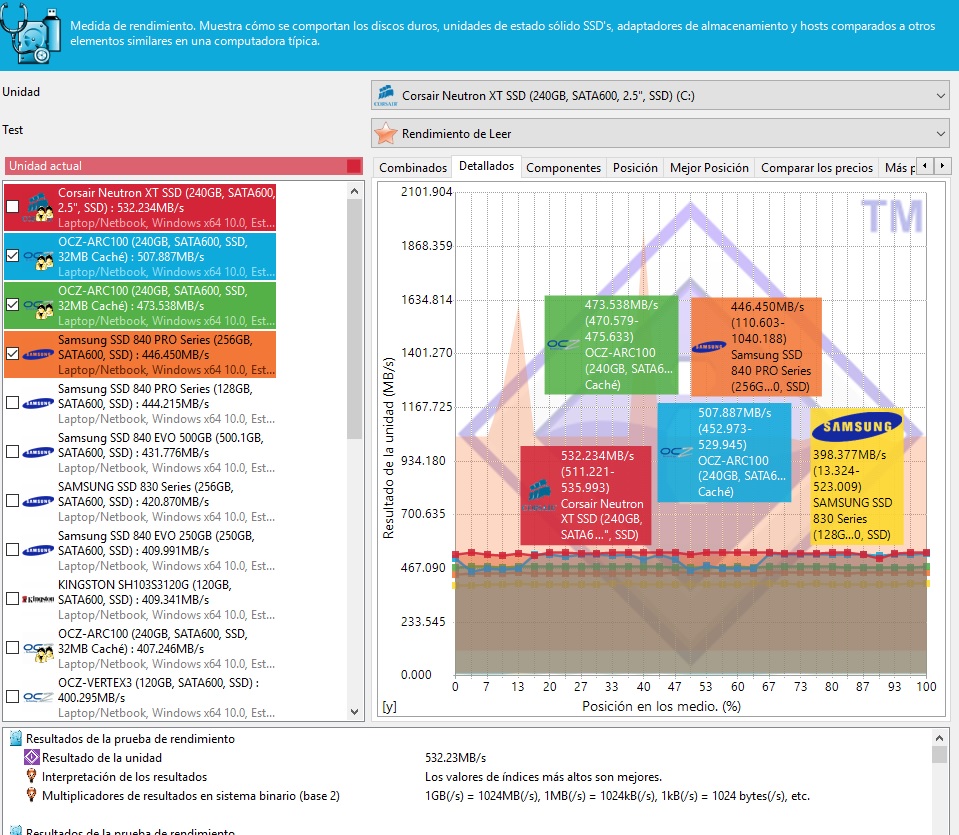Click results panel scroll up arrow
Viewport: 959px width, 835px height.
(x=939, y=737)
